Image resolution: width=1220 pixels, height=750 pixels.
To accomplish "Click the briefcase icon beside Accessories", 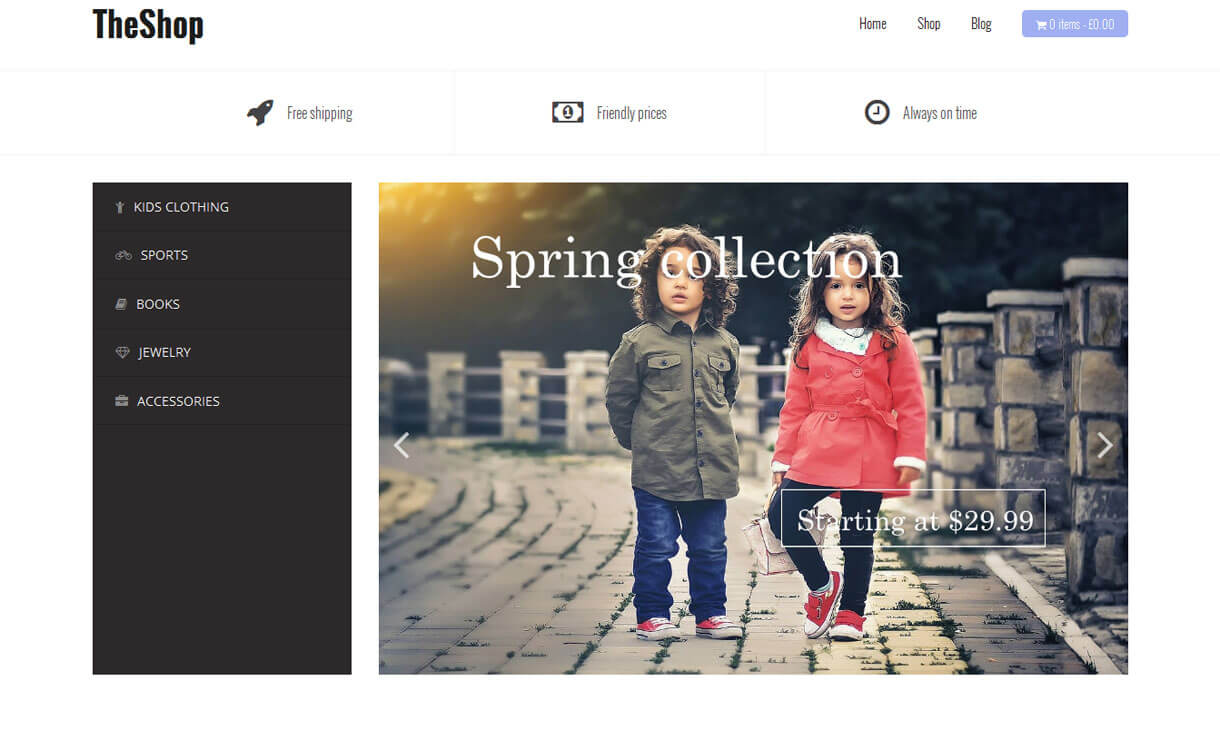I will point(122,401).
